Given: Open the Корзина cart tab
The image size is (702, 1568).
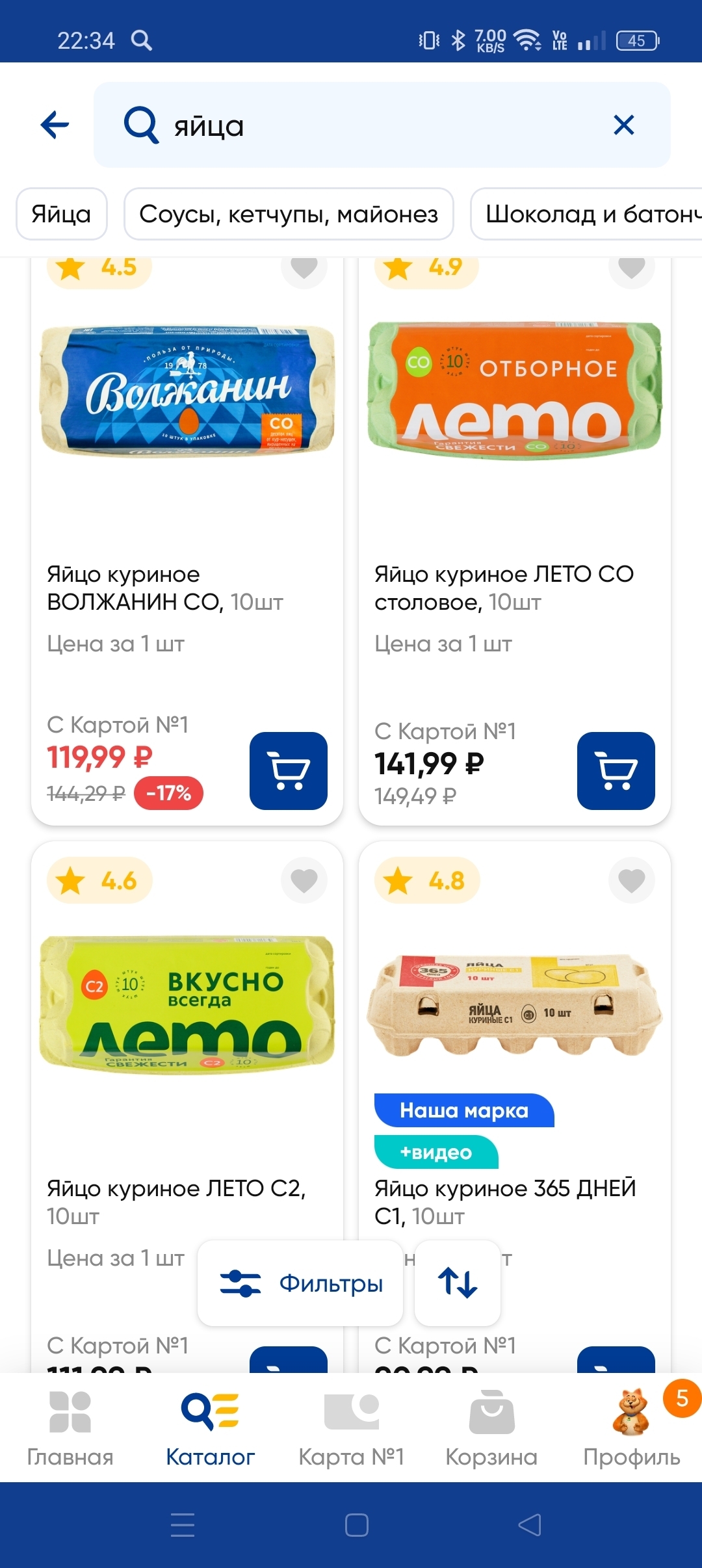Looking at the screenshot, I should (x=491, y=1428).
